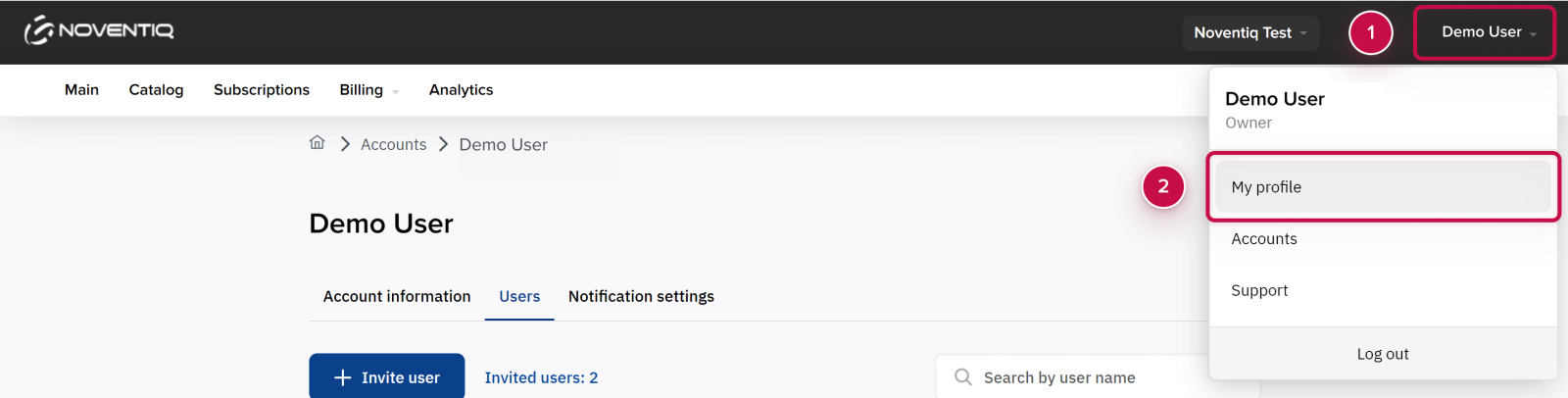Click the plus icon on Invite user
This screenshot has width=1568, height=398.
coord(343,377)
